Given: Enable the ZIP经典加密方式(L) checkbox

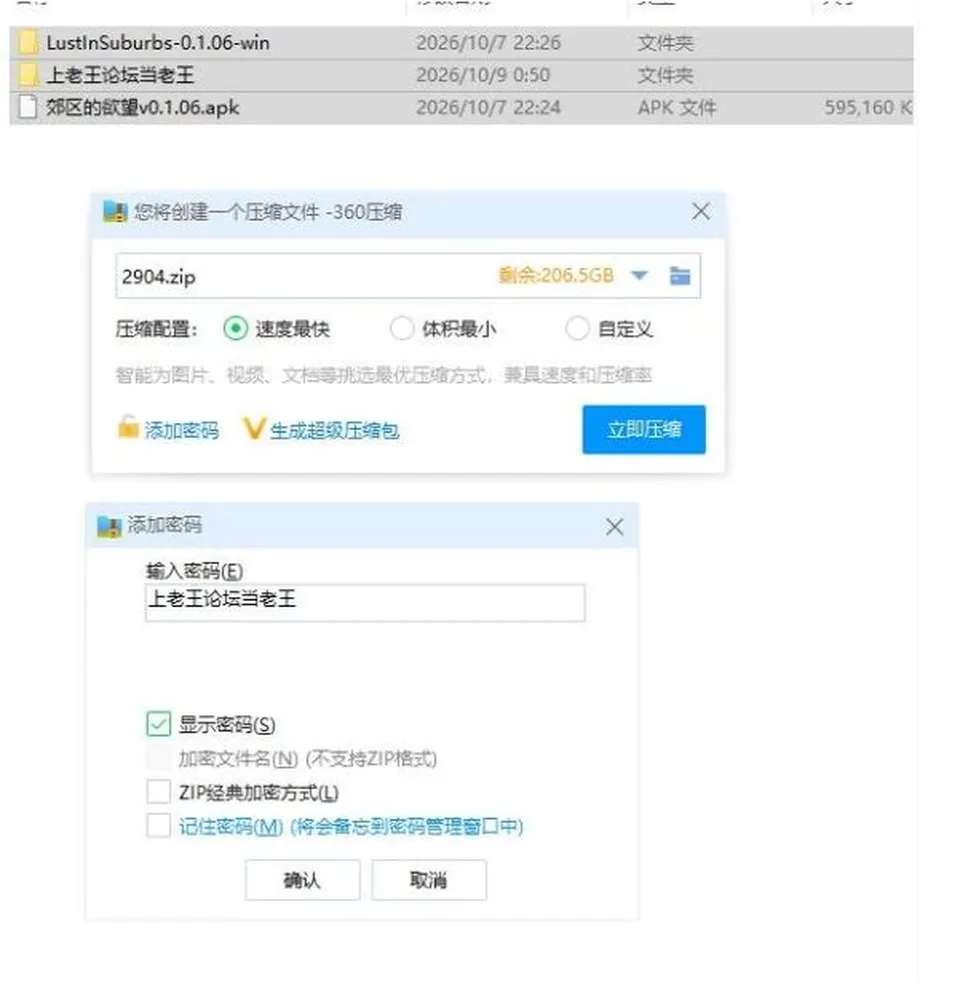Looking at the screenshot, I should [x=158, y=792].
